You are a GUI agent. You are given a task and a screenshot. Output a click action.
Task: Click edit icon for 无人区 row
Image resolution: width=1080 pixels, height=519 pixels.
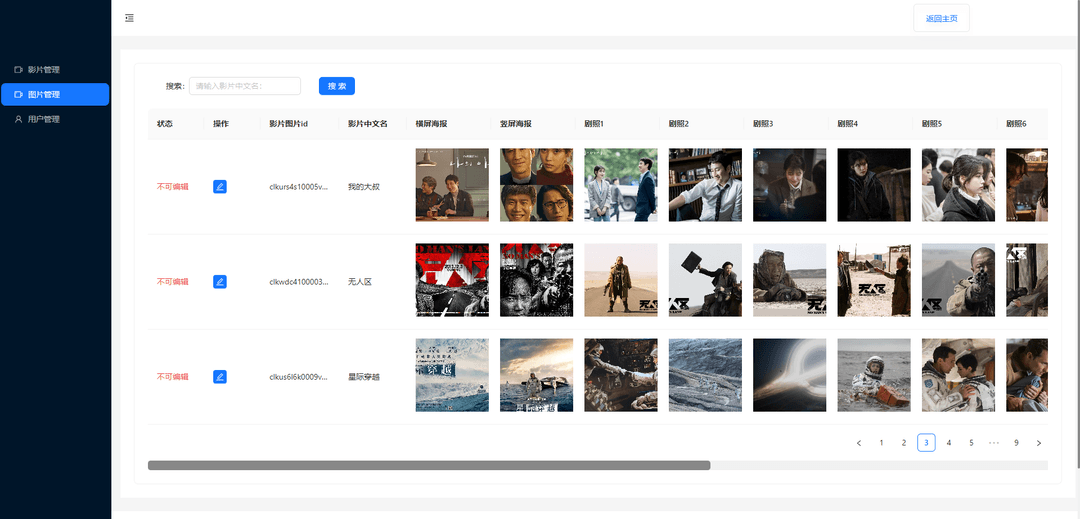click(220, 282)
